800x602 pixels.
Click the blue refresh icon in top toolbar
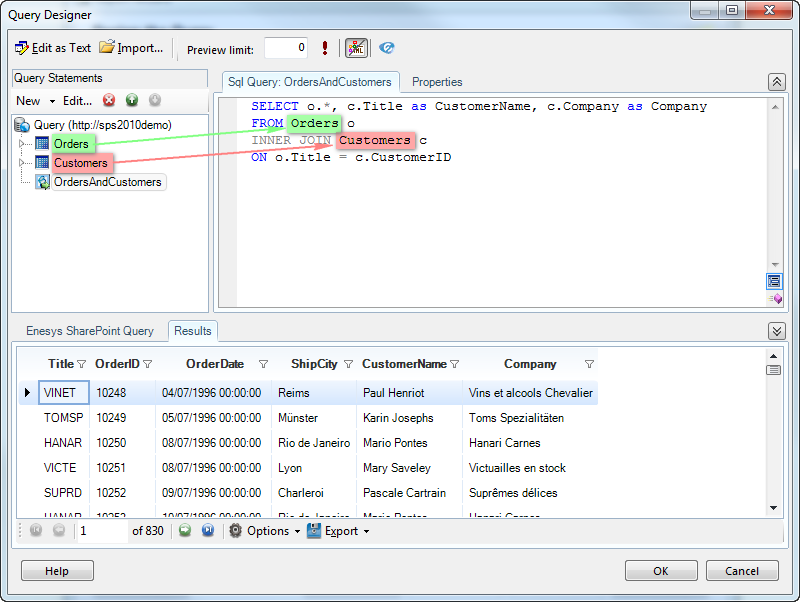387,48
